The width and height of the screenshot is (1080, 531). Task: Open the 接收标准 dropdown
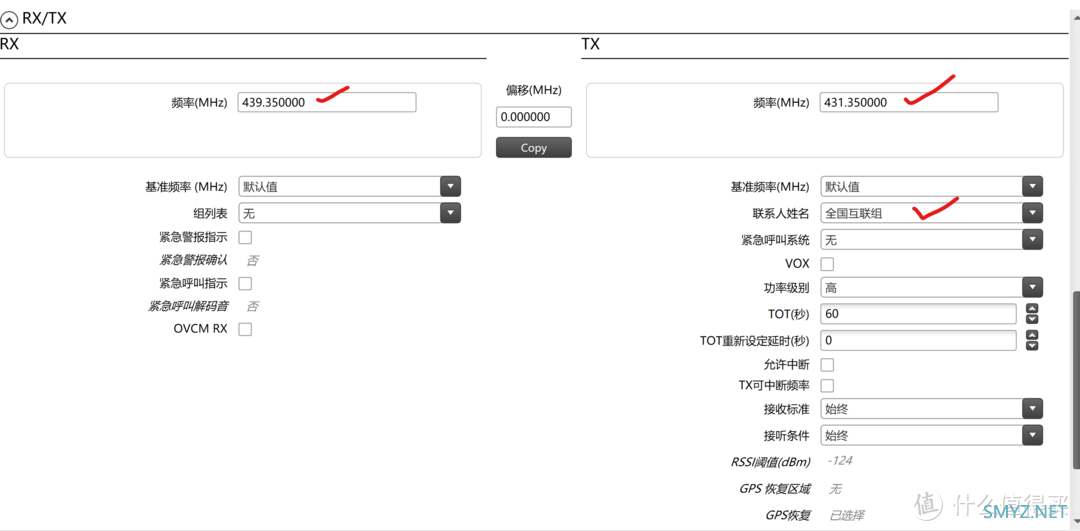point(931,409)
